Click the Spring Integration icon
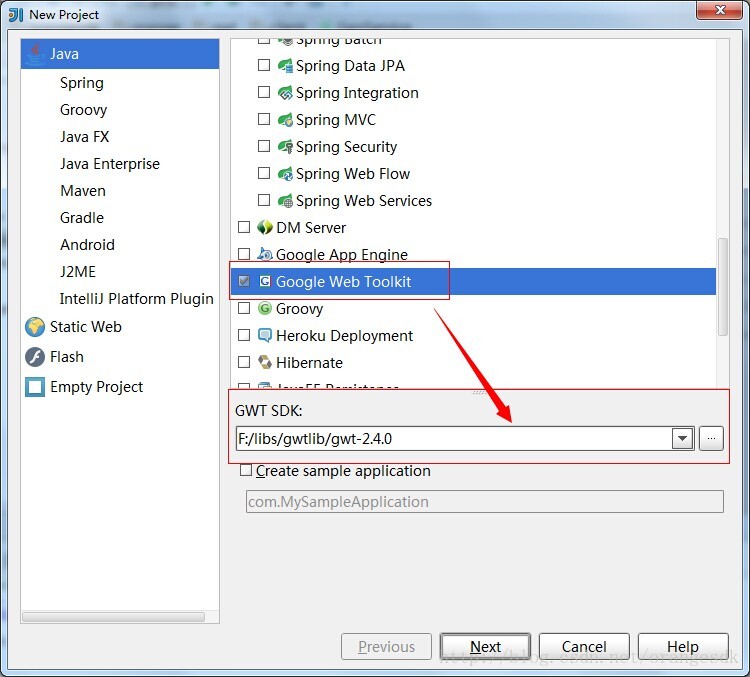The width and height of the screenshot is (750, 677). tap(285, 92)
